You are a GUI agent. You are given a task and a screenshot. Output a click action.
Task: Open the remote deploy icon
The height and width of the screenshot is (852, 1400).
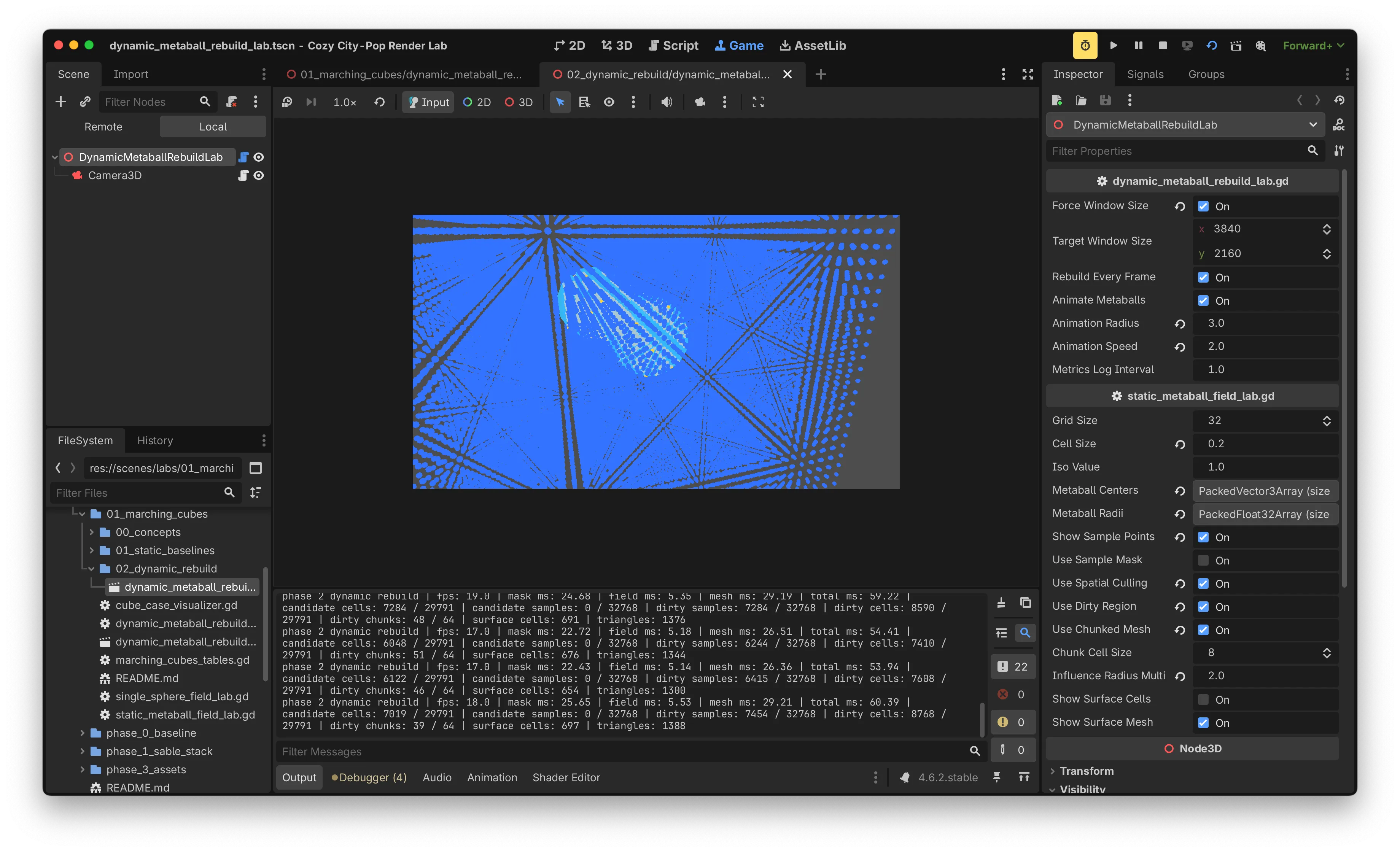coord(1187,45)
